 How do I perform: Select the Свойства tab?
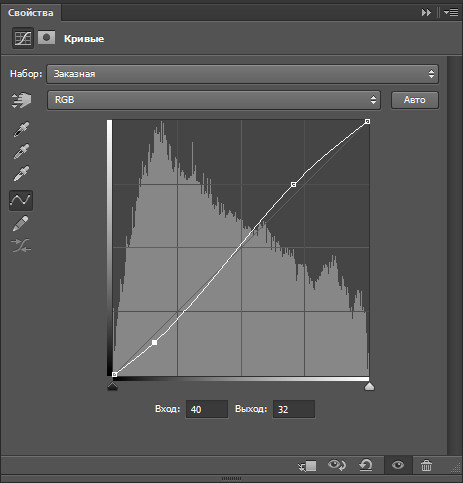31,13
